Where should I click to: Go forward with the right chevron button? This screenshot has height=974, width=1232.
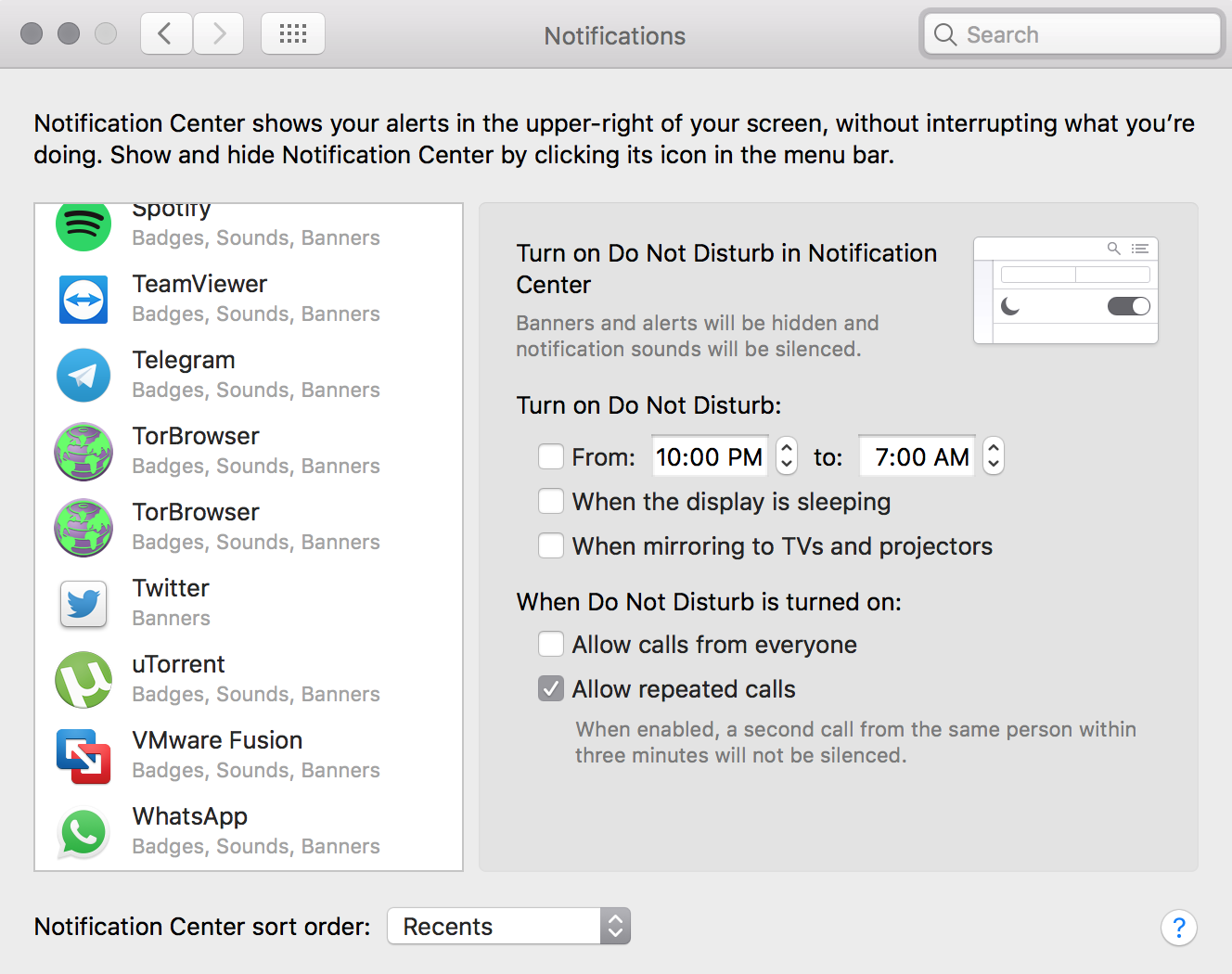pos(219,34)
